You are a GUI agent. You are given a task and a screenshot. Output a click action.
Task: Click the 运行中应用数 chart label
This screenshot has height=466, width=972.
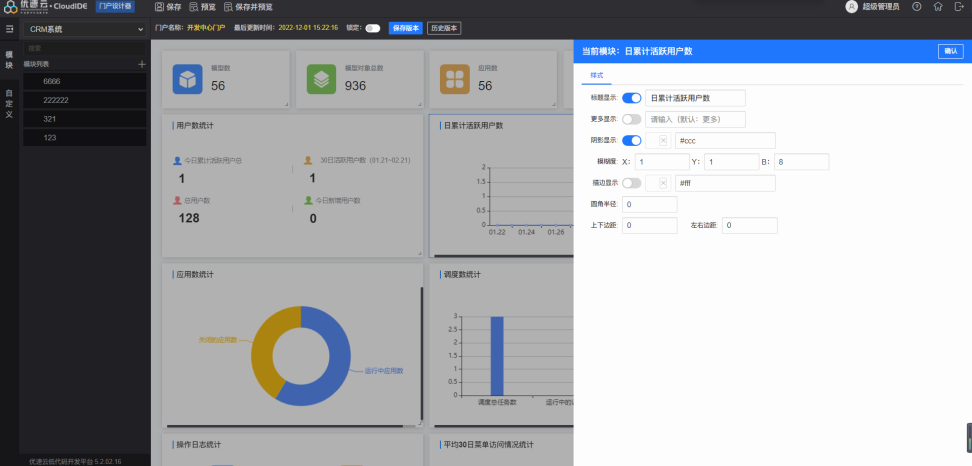(x=384, y=371)
